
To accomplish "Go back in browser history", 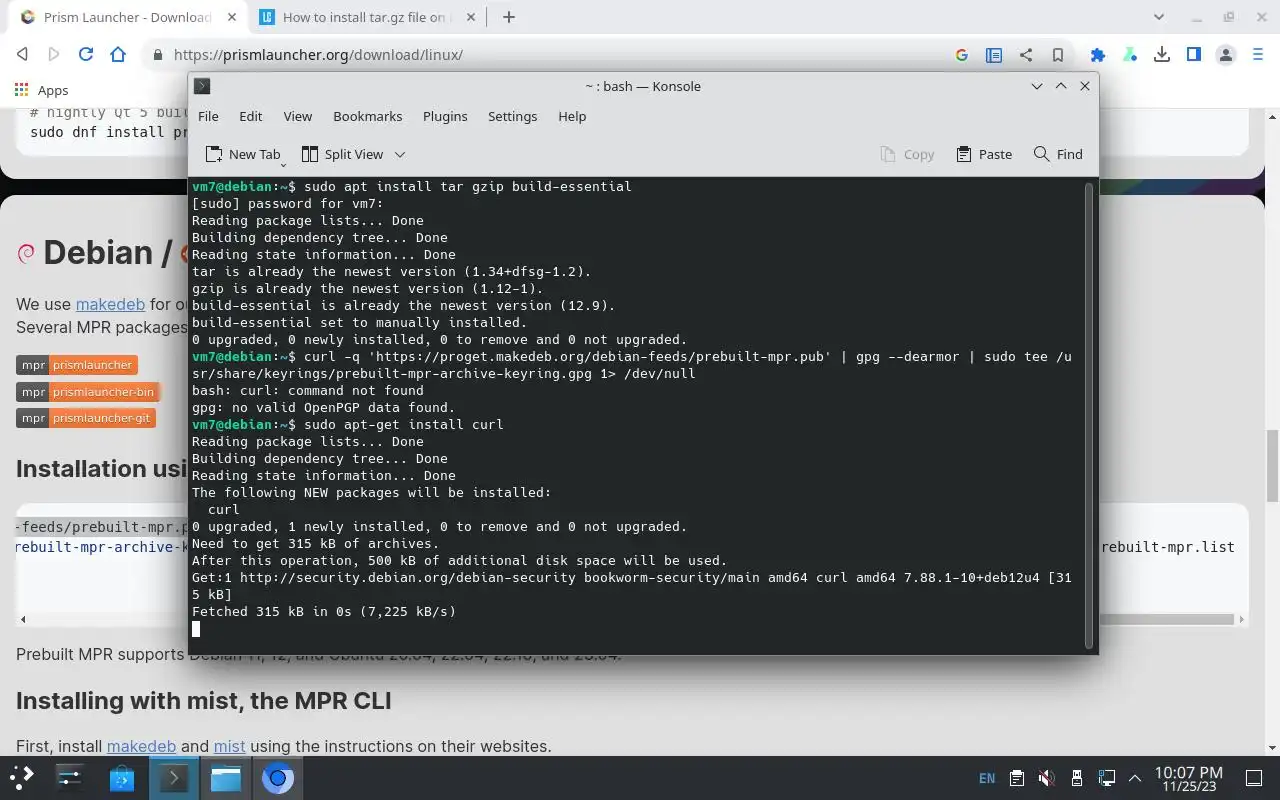I will point(23,55).
